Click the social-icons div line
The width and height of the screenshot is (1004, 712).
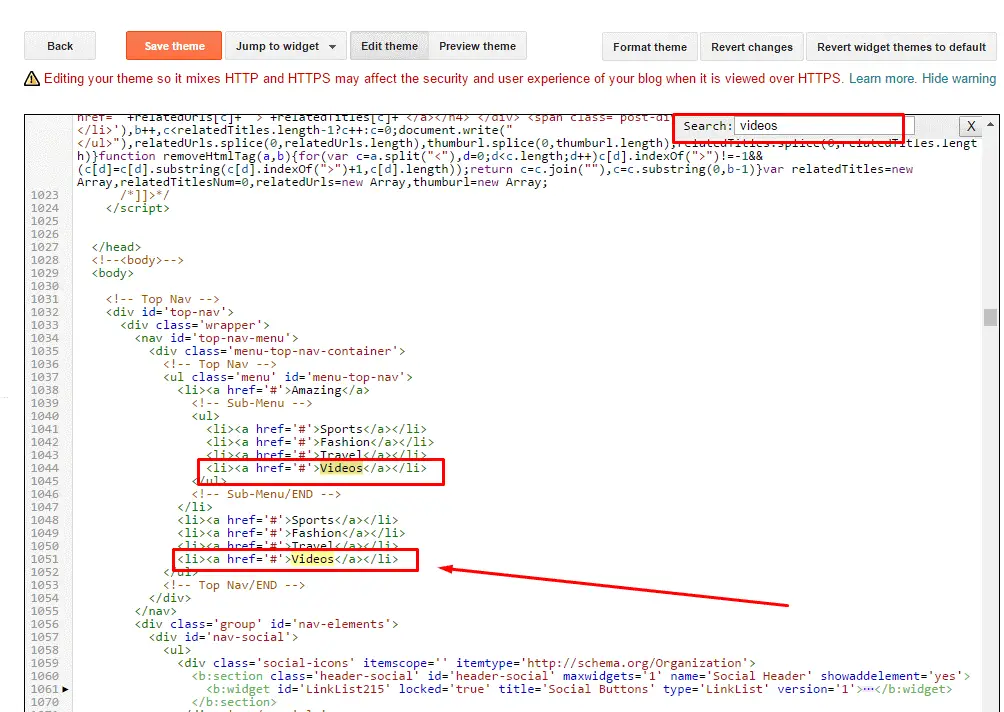467,663
